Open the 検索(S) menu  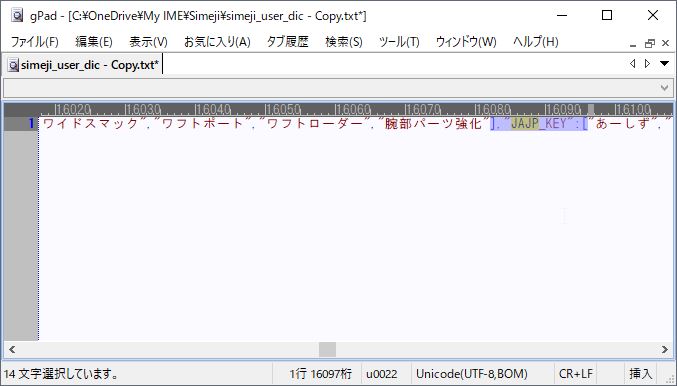344,42
